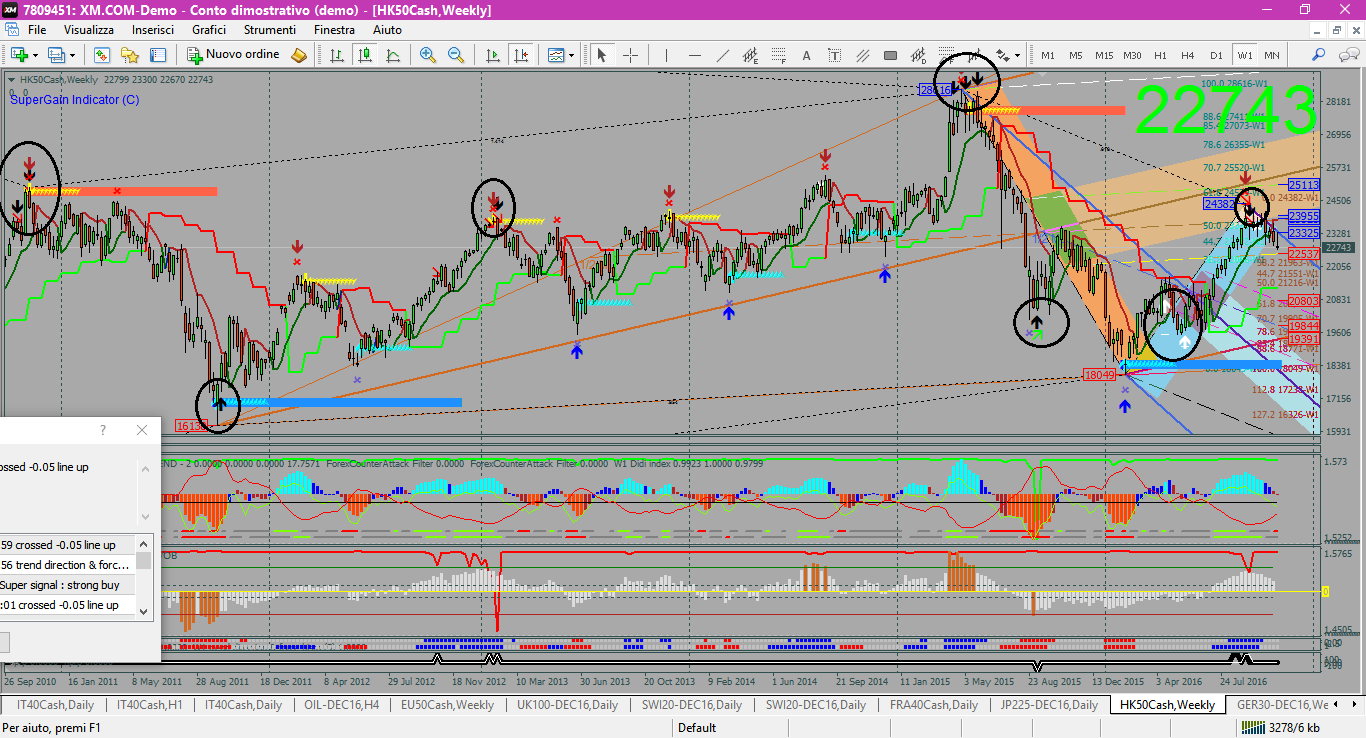The image size is (1366, 738).
Task: Select the equidistant channel tool
Action: [x=751, y=54]
